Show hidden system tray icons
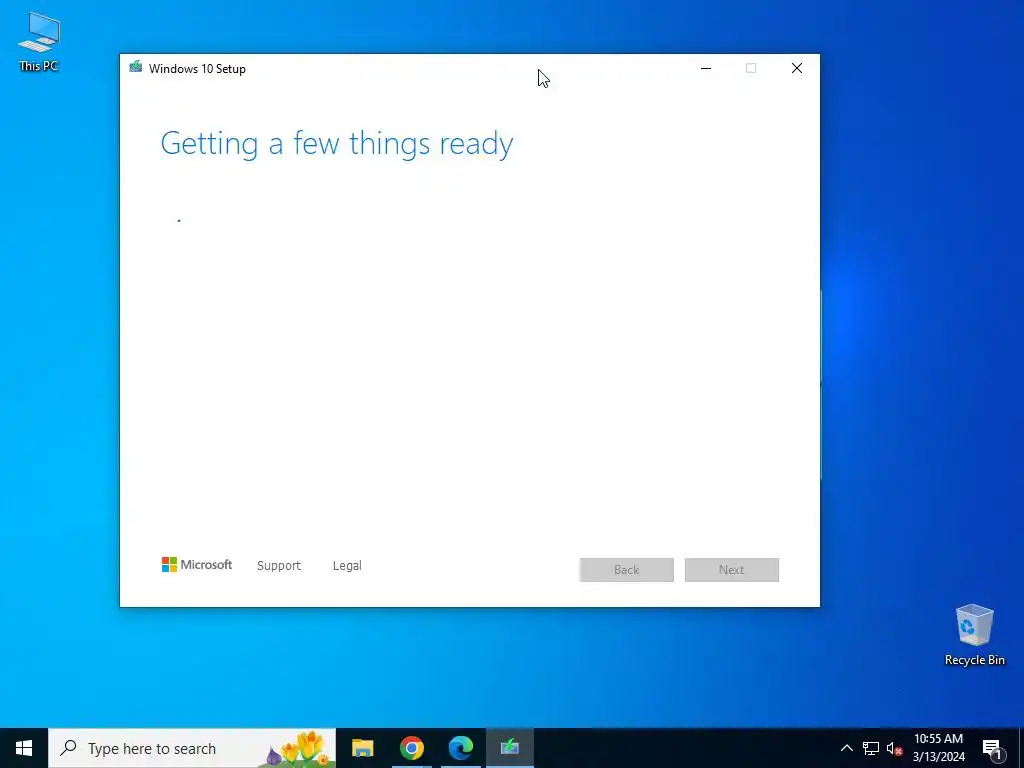The image size is (1024, 768). [846, 748]
